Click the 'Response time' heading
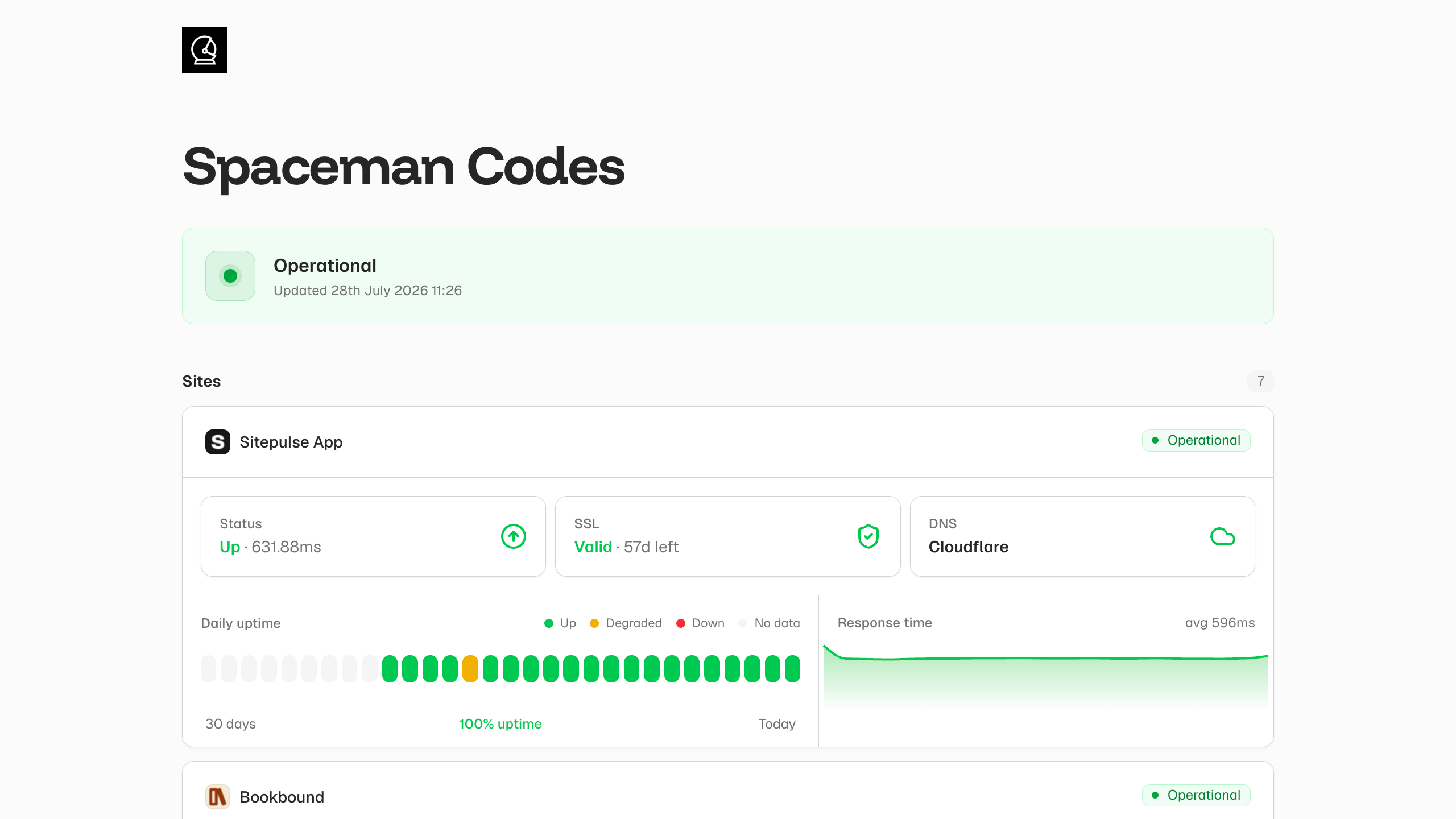Viewport: 1456px width, 819px height. [x=885, y=623]
